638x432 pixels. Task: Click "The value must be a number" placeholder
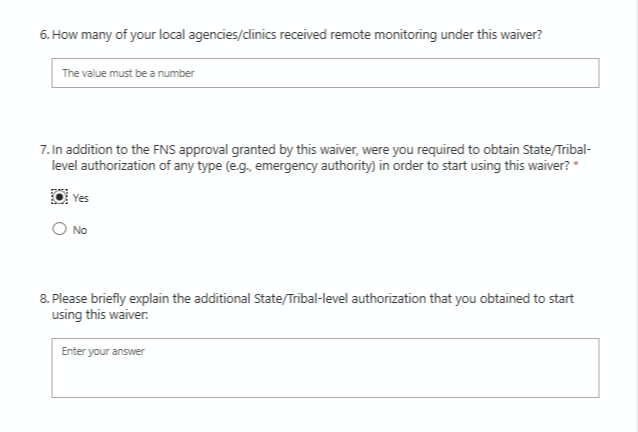pos(127,73)
